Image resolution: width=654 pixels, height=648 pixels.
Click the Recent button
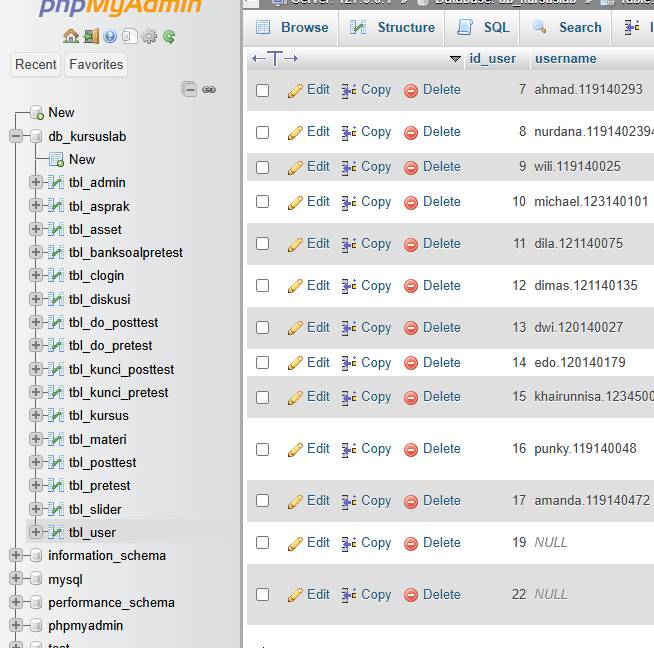36,65
